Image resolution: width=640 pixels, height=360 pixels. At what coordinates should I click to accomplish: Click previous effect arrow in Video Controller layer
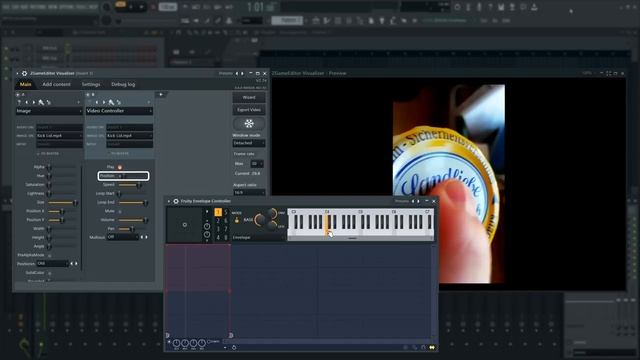(97, 102)
